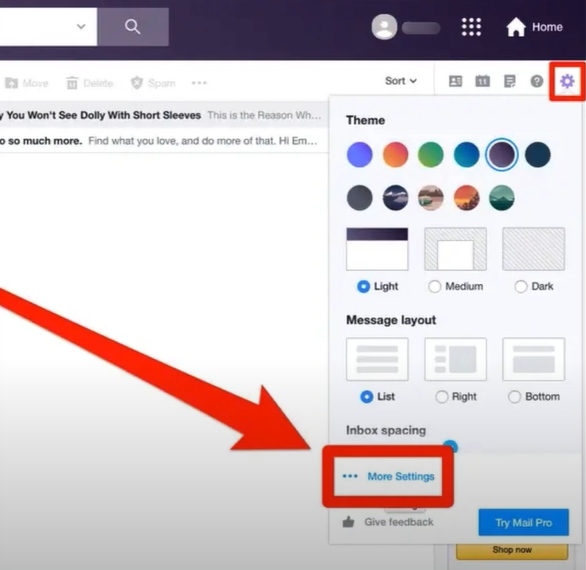Open the apps grid icon

(471, 27)
